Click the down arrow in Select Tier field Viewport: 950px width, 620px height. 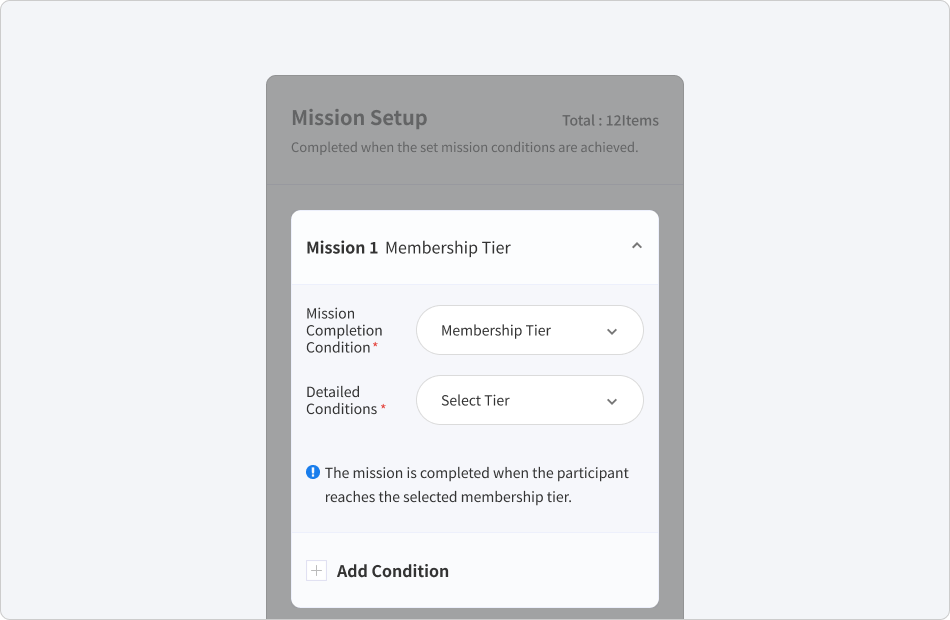pos(612,401)
